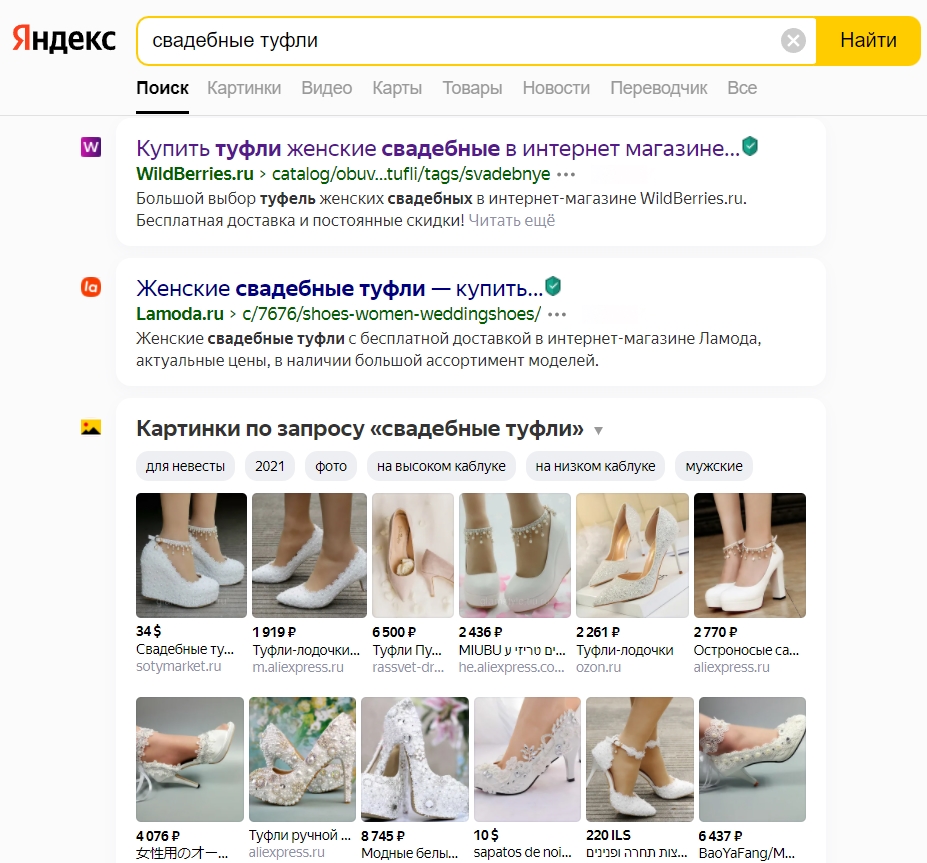The image size is (927, 863).
Task: Switch to the Новости tab
Action: (556, 88)
